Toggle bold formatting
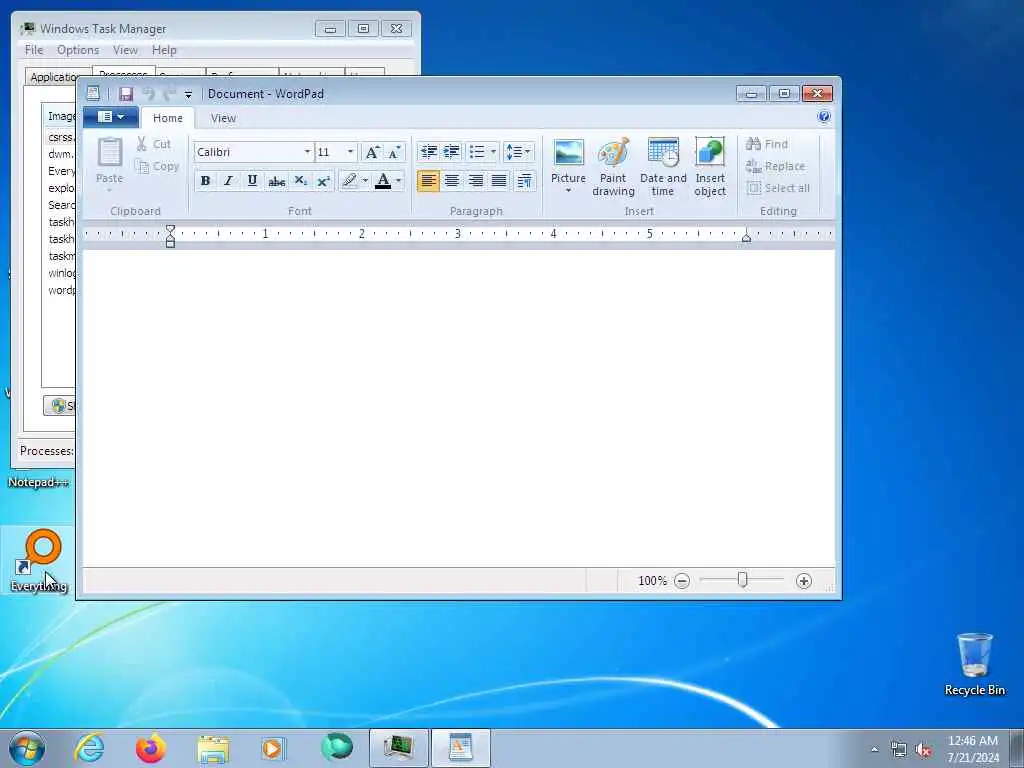The width and height of the screenshot is (1024, 768). pyautogui.click(x=205, y=181)
